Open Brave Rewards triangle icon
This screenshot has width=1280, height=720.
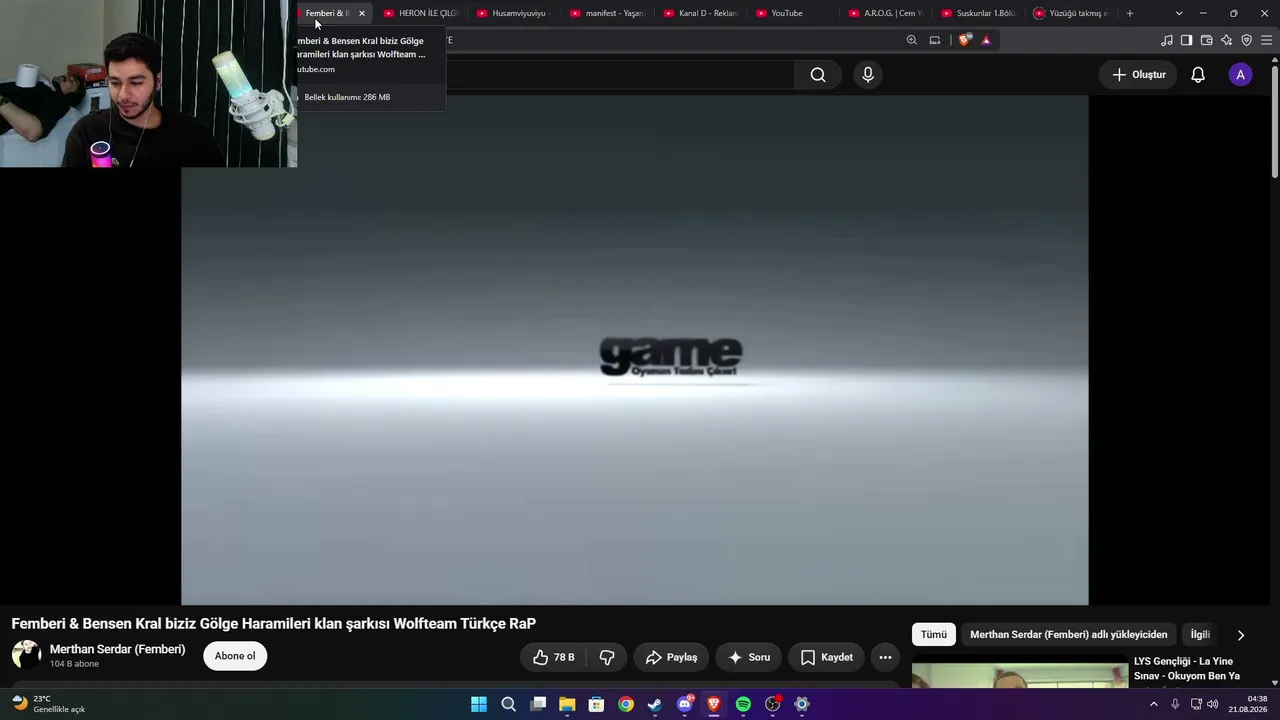(x=986, y=40)
